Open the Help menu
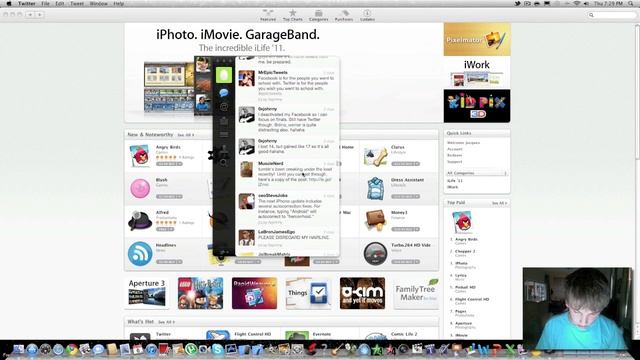 (118, 3)
